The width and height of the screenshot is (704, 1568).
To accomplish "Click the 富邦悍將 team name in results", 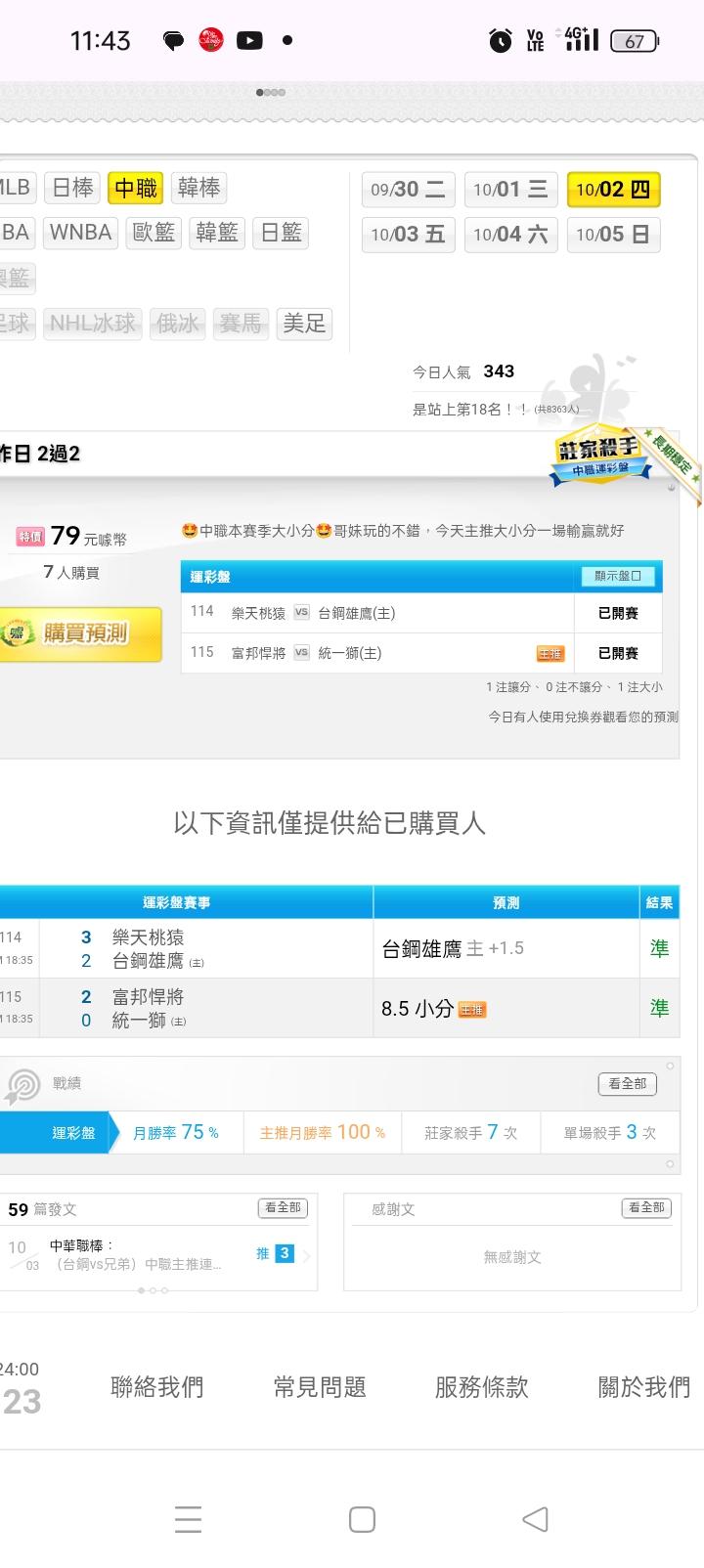I will [x=148, y=996].
